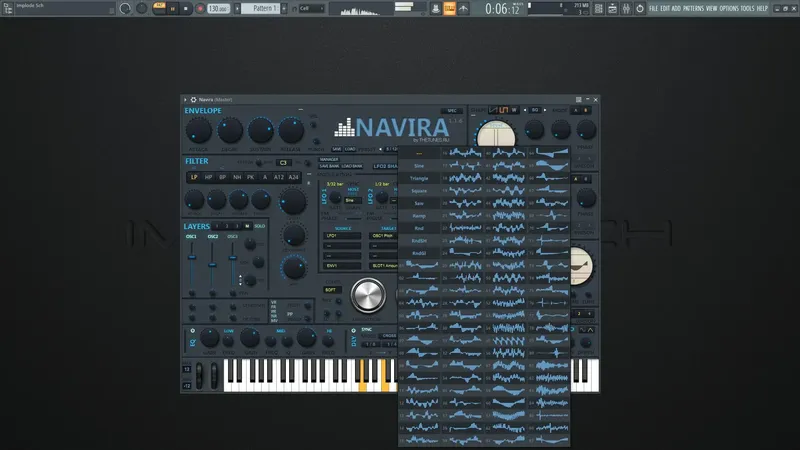Choose Triangle in the waveform list
800x450 pixels.
point(419,179)
